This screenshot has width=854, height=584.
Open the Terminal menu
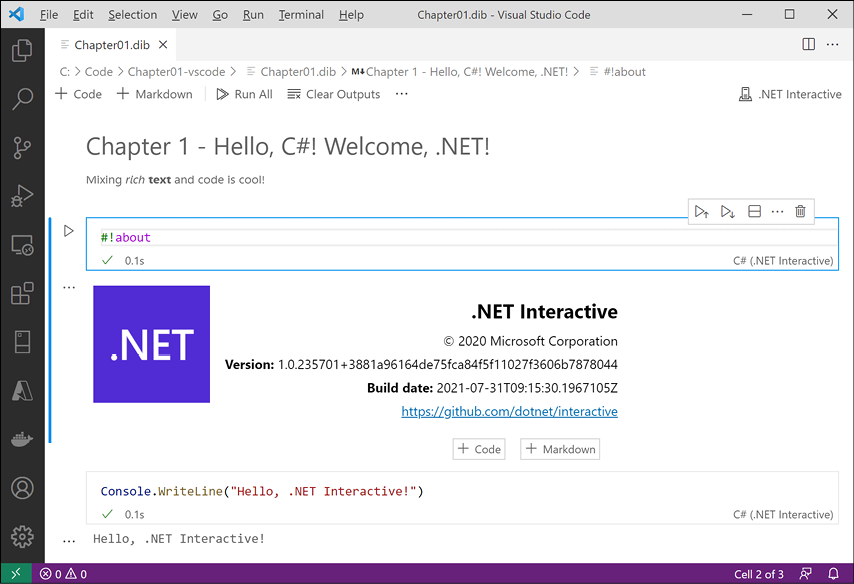tap(301, 15)
